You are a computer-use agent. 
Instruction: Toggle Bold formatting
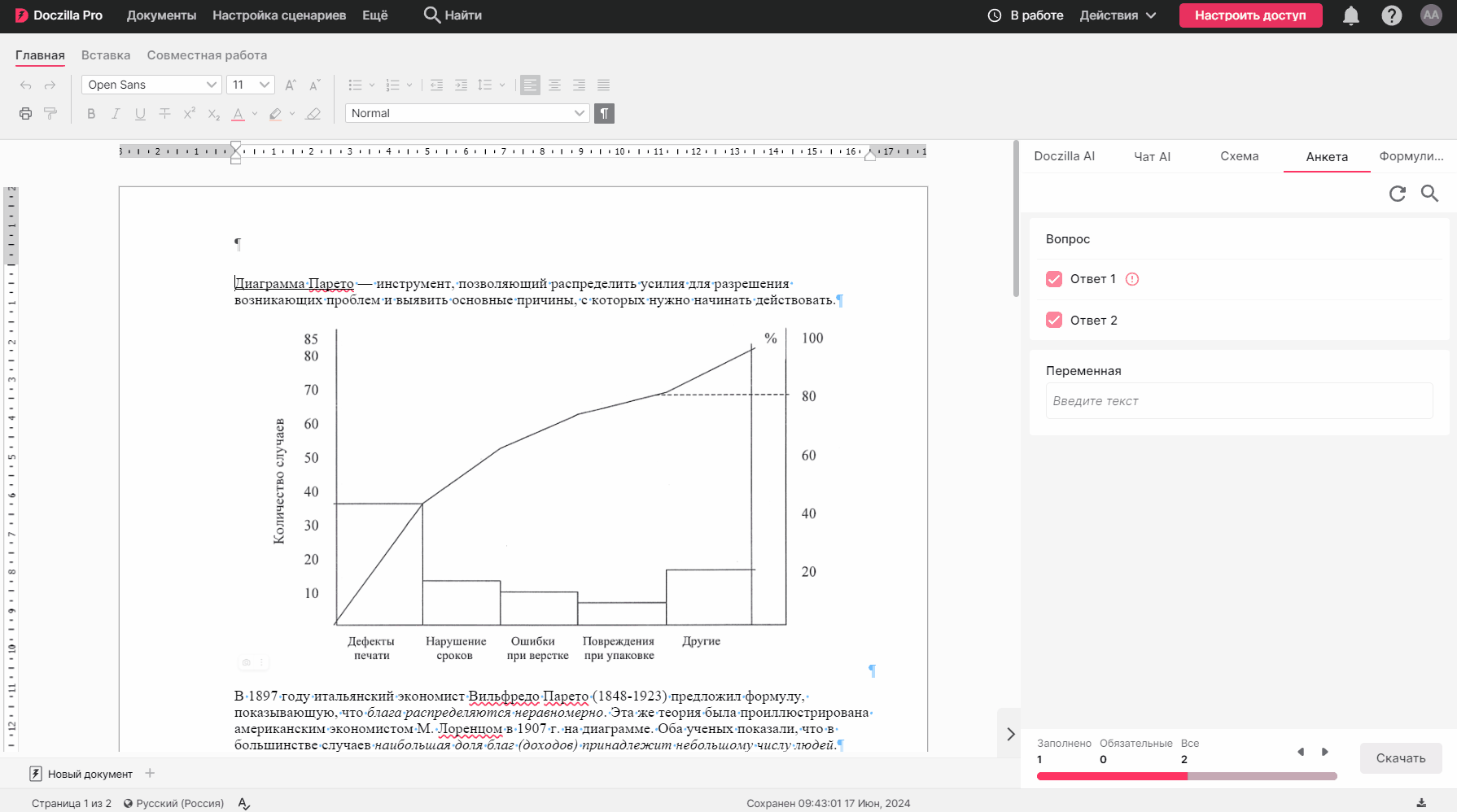91,114
